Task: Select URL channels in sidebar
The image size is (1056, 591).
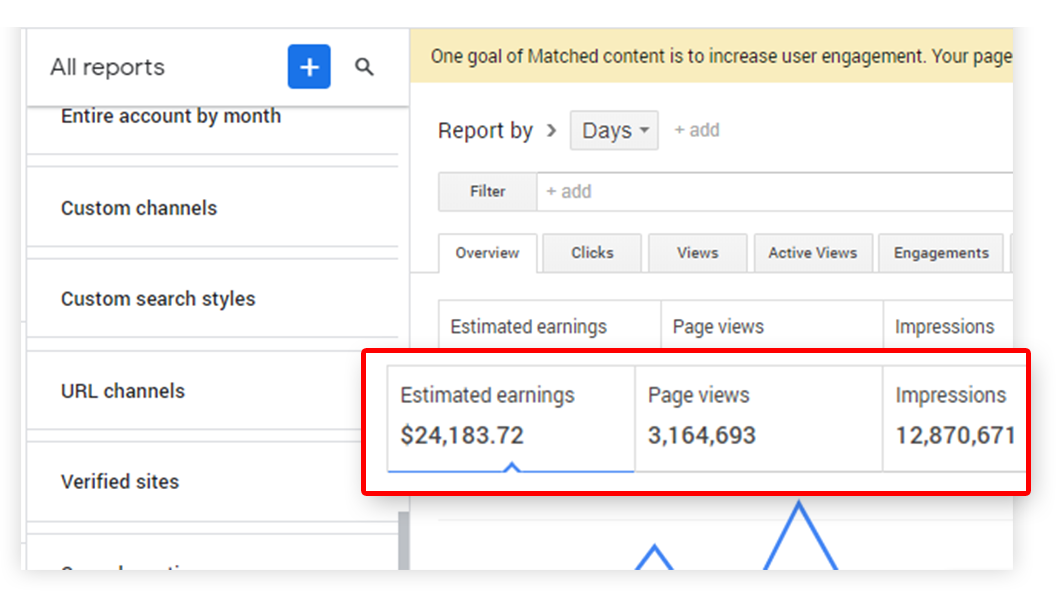Action: [123, 391]
